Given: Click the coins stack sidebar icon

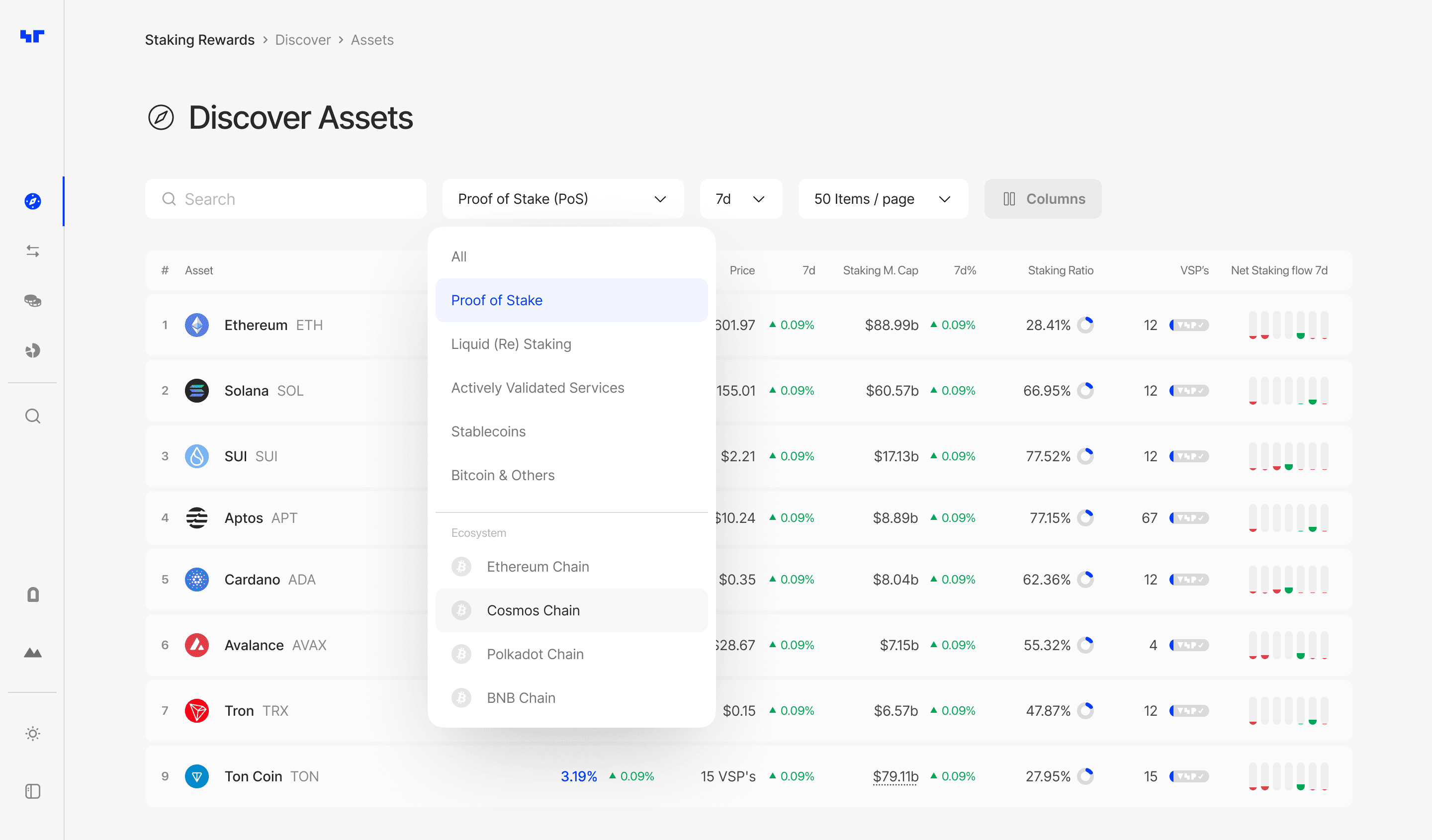Looking at the screenshot, I should tap(33, 300).
